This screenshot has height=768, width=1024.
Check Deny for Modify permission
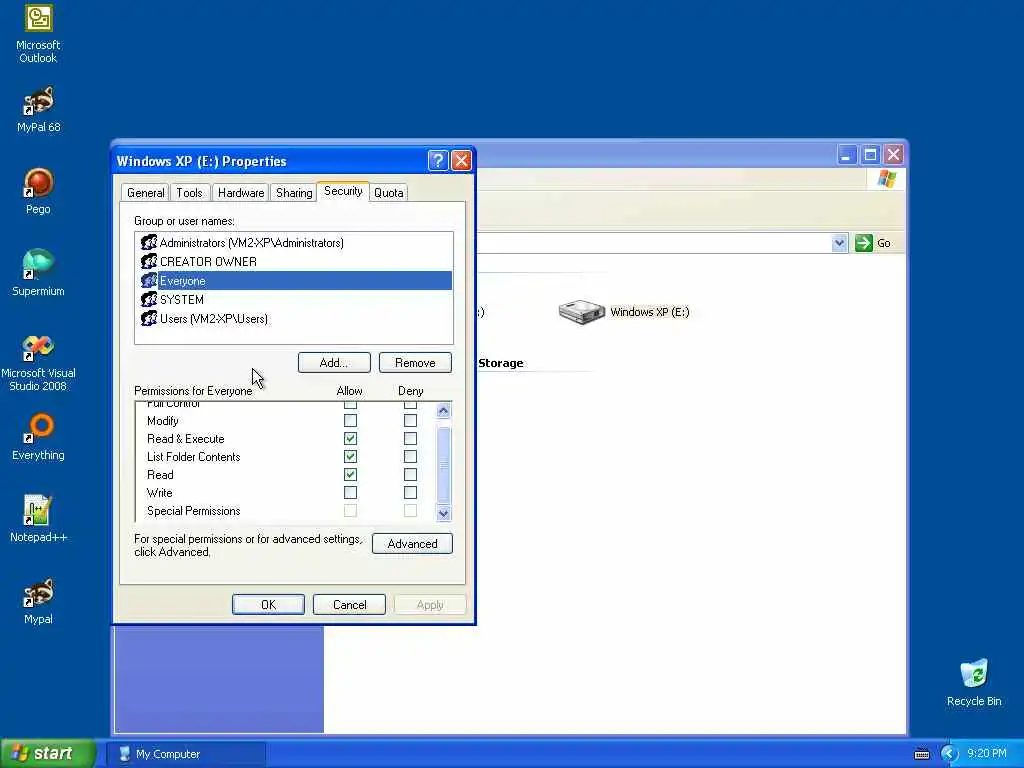pos(410,421)
